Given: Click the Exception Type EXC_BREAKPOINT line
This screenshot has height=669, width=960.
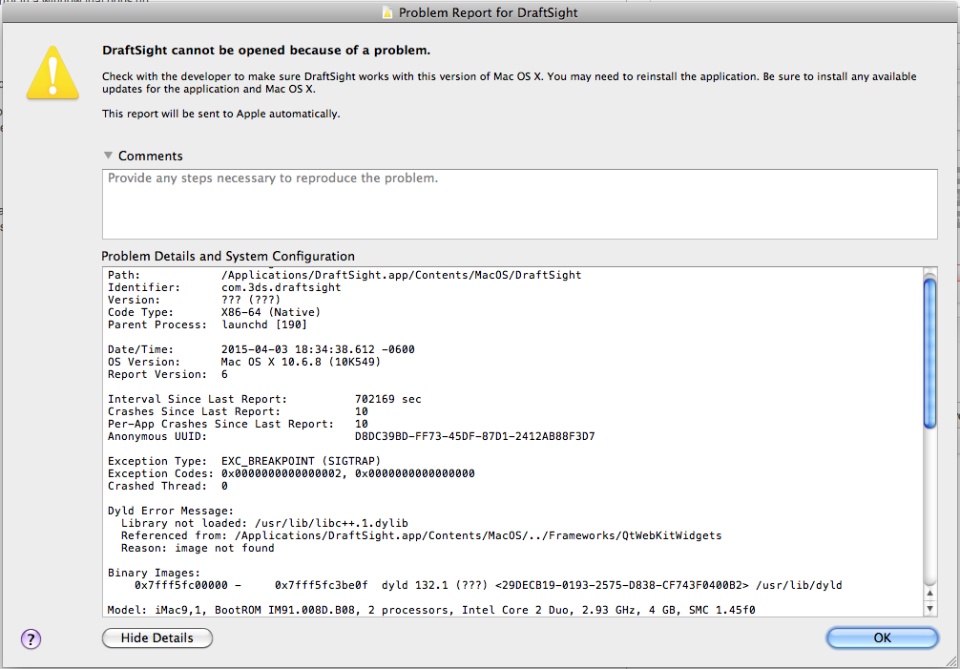Looking at the screenshot, I should coord(244,461).
